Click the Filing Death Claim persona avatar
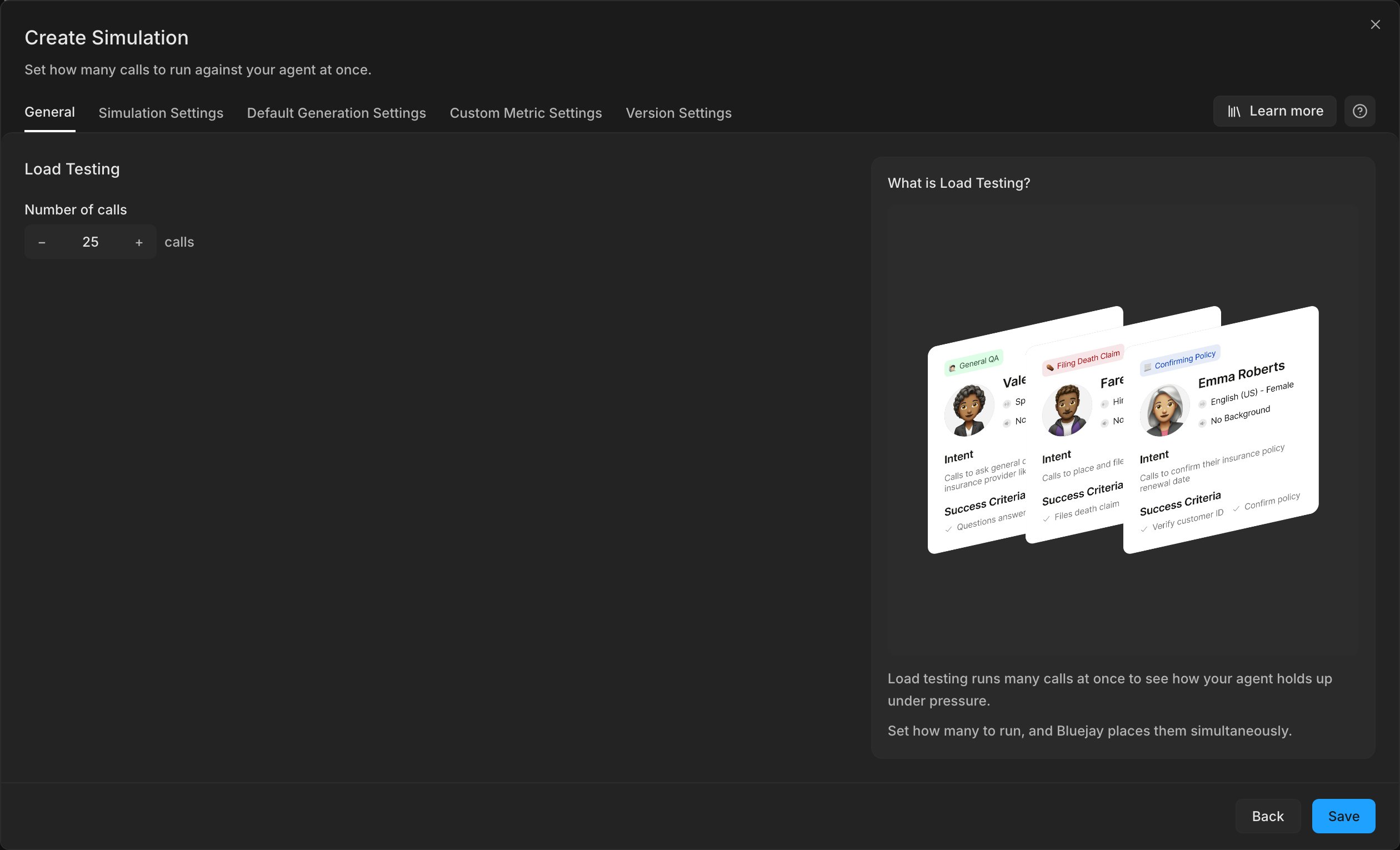 tap(1067, 410)
